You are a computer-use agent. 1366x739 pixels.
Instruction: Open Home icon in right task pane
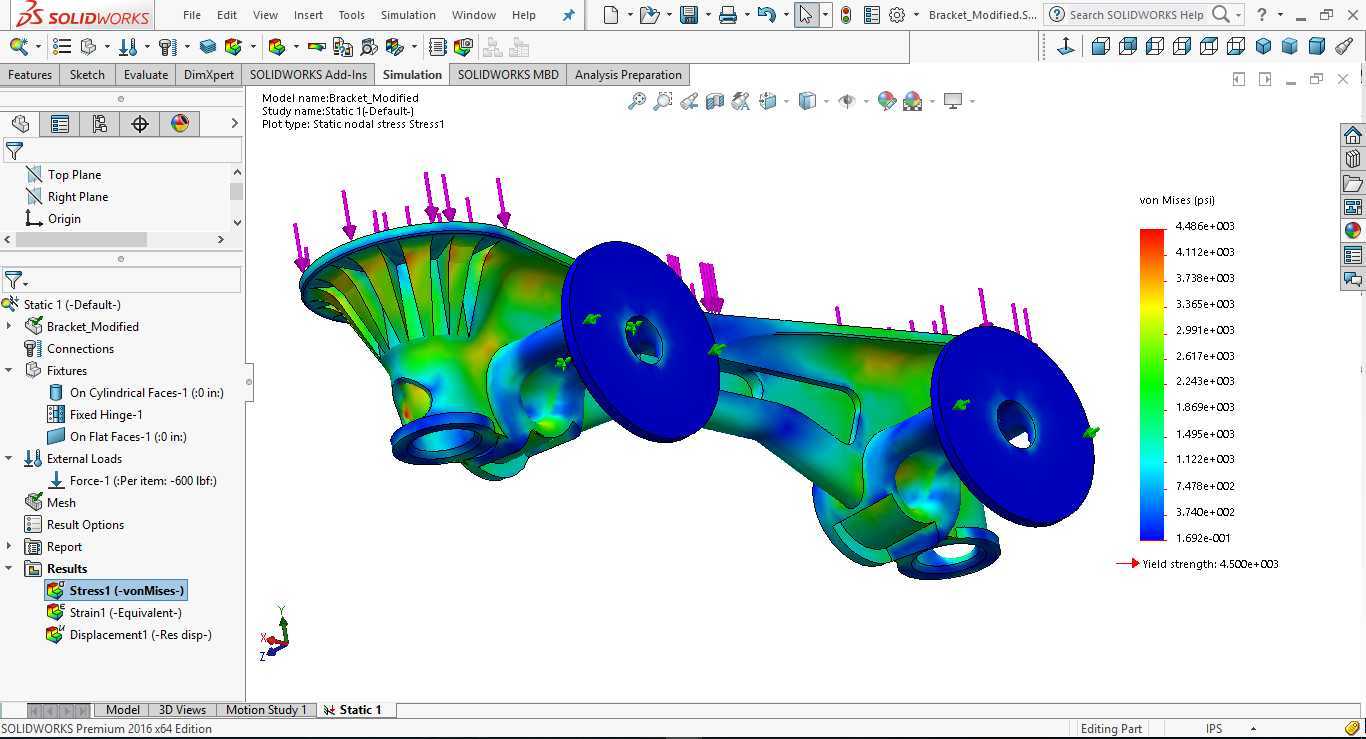1353,135
